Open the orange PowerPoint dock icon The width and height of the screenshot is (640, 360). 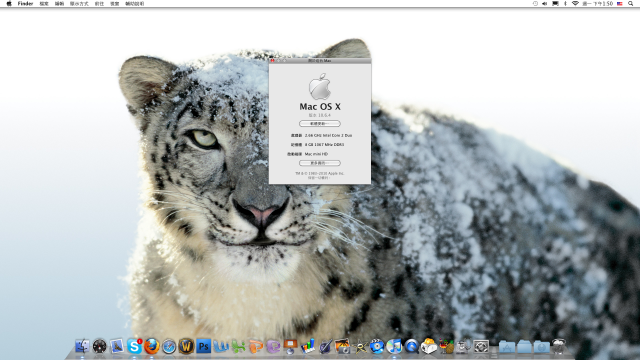[x=256, y=347]
